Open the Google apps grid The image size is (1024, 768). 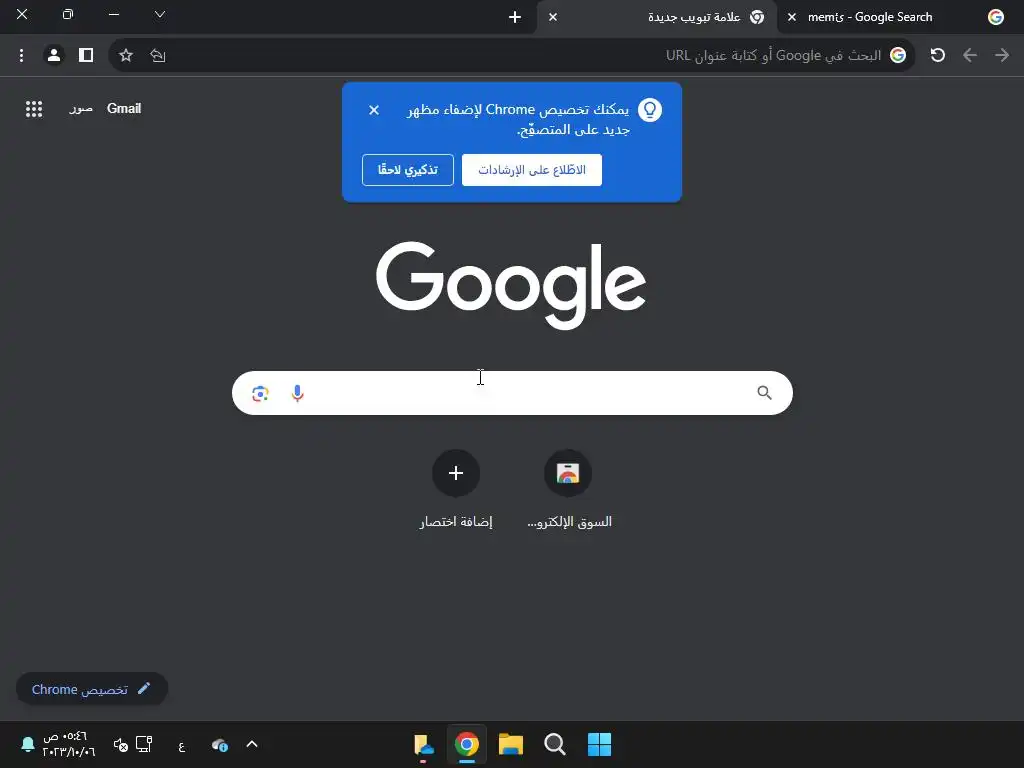[x=34, y=109]
